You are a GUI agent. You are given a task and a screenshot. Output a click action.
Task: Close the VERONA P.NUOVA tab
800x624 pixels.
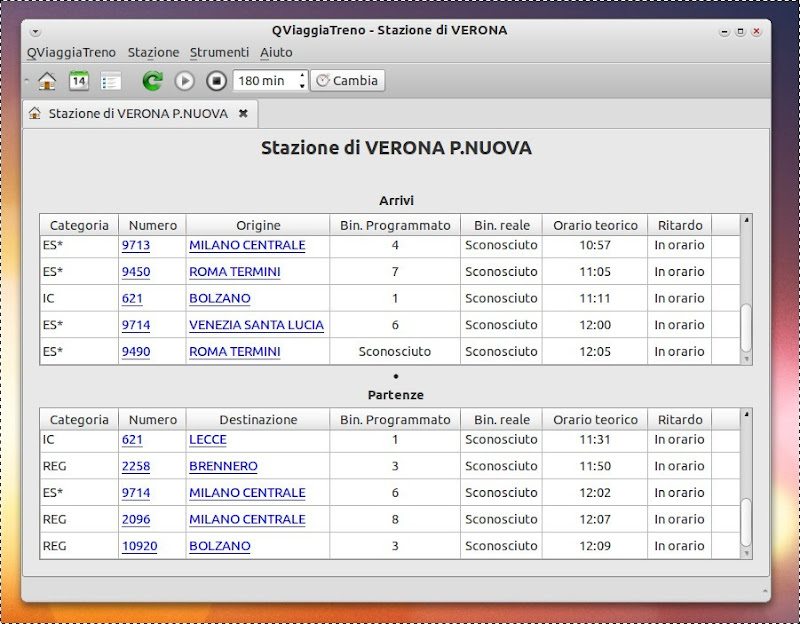[x=243, y=113]
